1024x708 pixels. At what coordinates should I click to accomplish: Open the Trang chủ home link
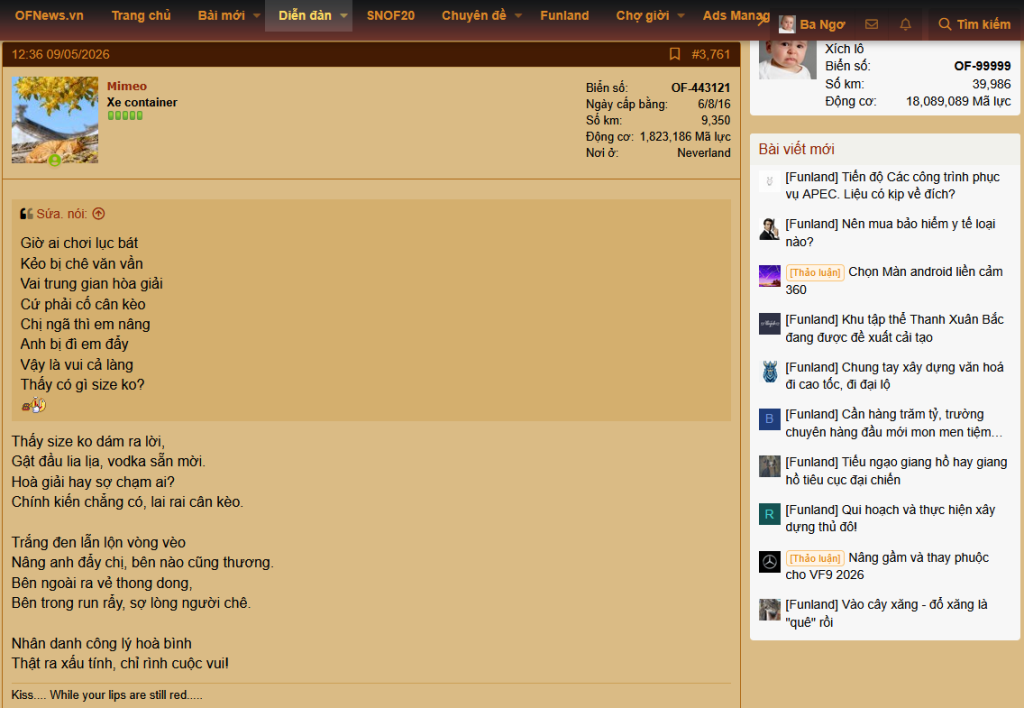pos(141,16)
